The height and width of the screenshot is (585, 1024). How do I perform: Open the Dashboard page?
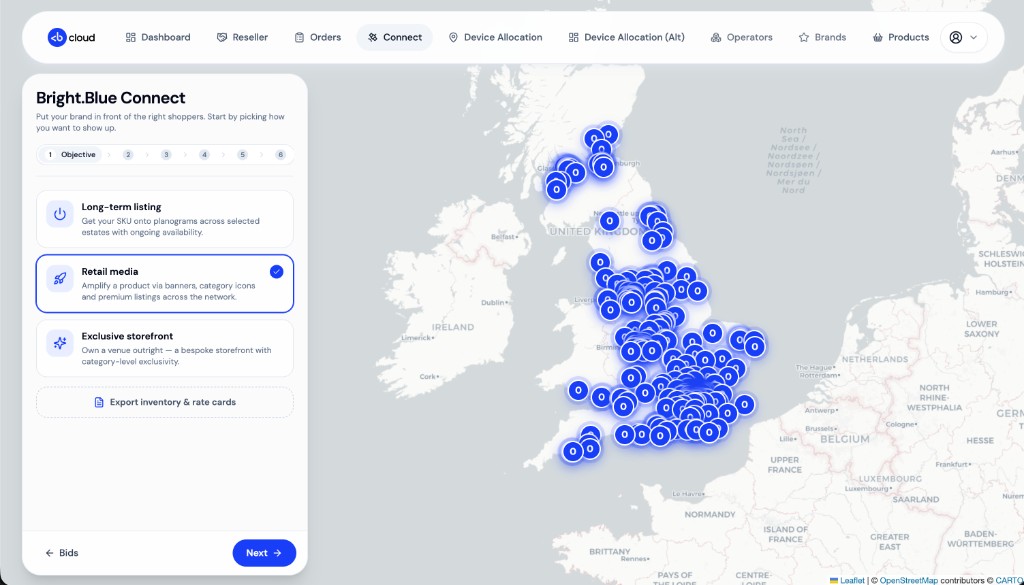click(x=157, y=37)
